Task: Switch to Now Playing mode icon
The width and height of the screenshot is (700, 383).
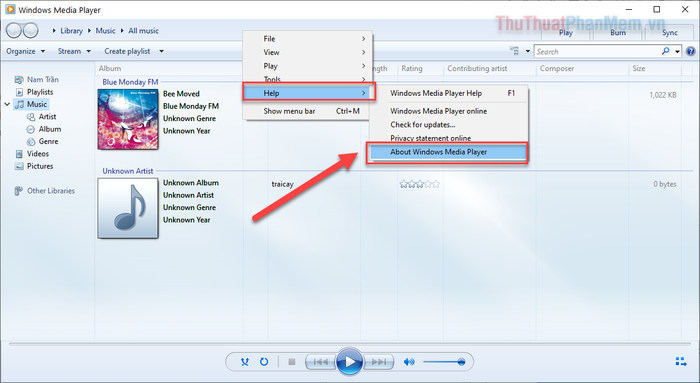Action: pyautogui.click(x=681, y=361)
